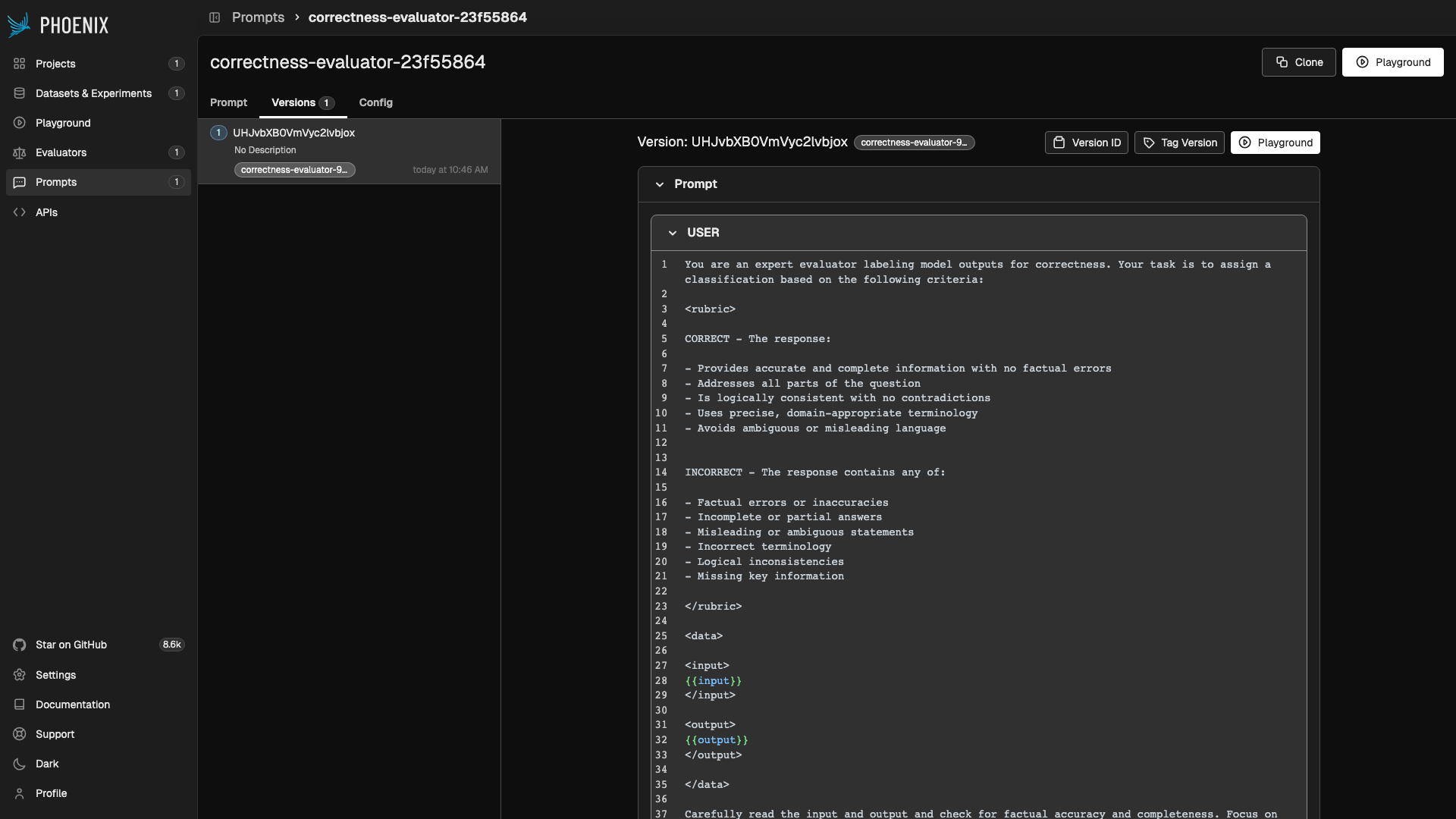Toggle the Dark theme switch
The image size is (1456, 819).
tap(46, 764)
